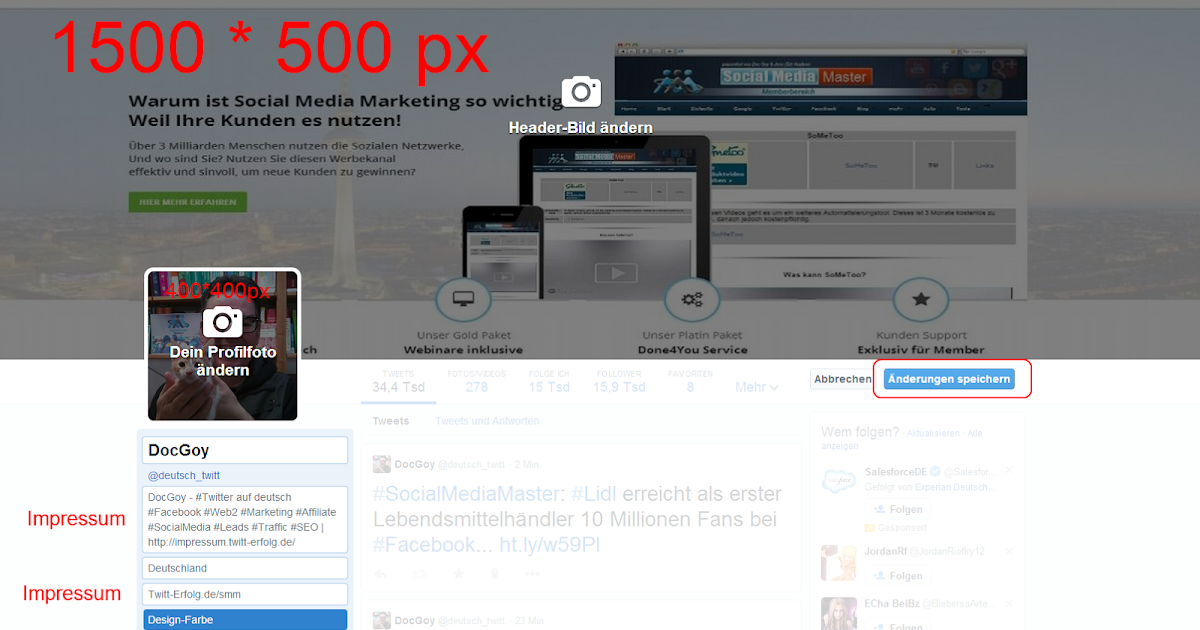Click the 2 Min. tweet timestamp
Screen dimensions: 1200x630
526,465
